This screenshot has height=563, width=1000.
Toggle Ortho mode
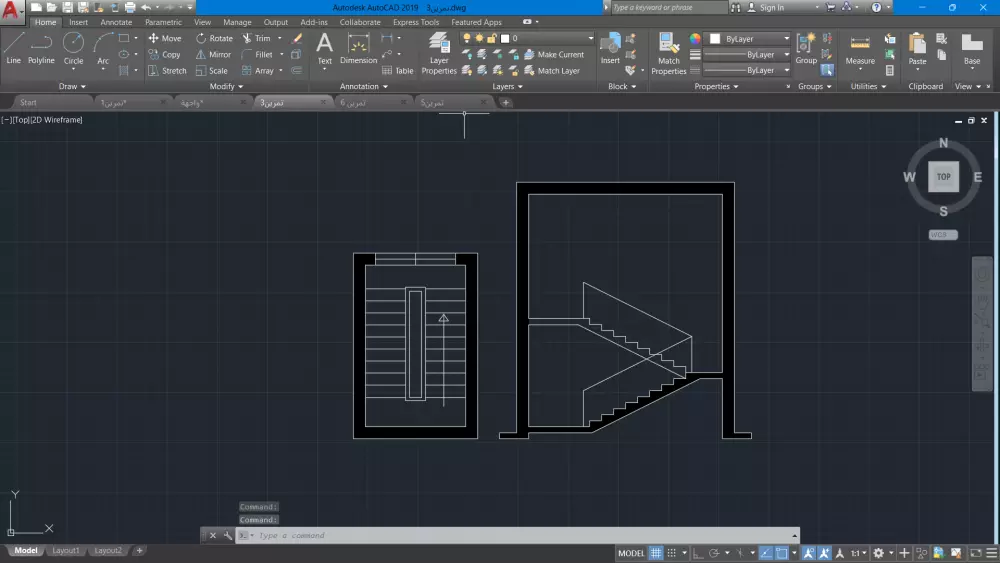click(x=698, y=553)
